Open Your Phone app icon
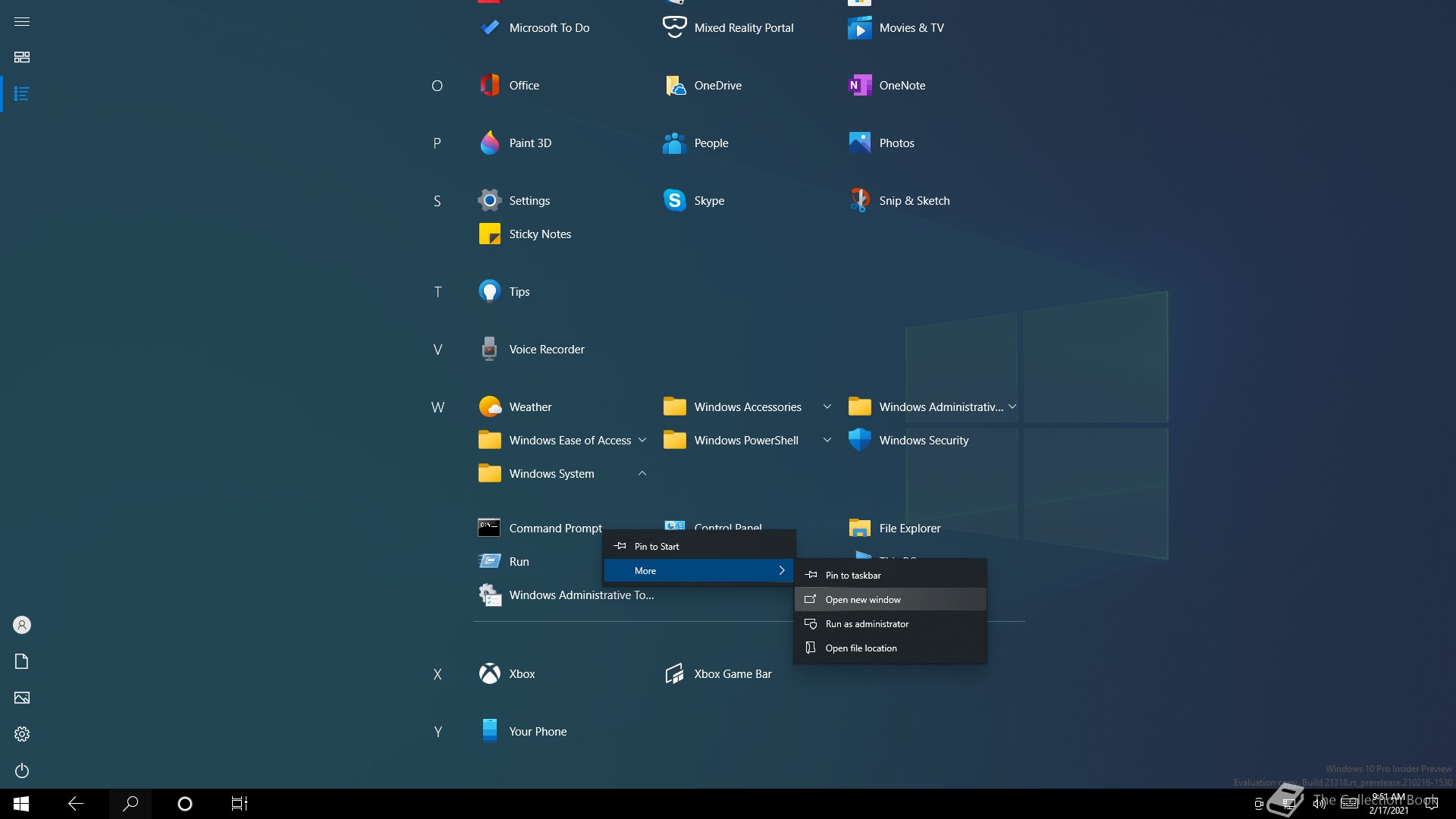Screen dimensions: 1456x819 pyautogui.click(x=489, y=732)
